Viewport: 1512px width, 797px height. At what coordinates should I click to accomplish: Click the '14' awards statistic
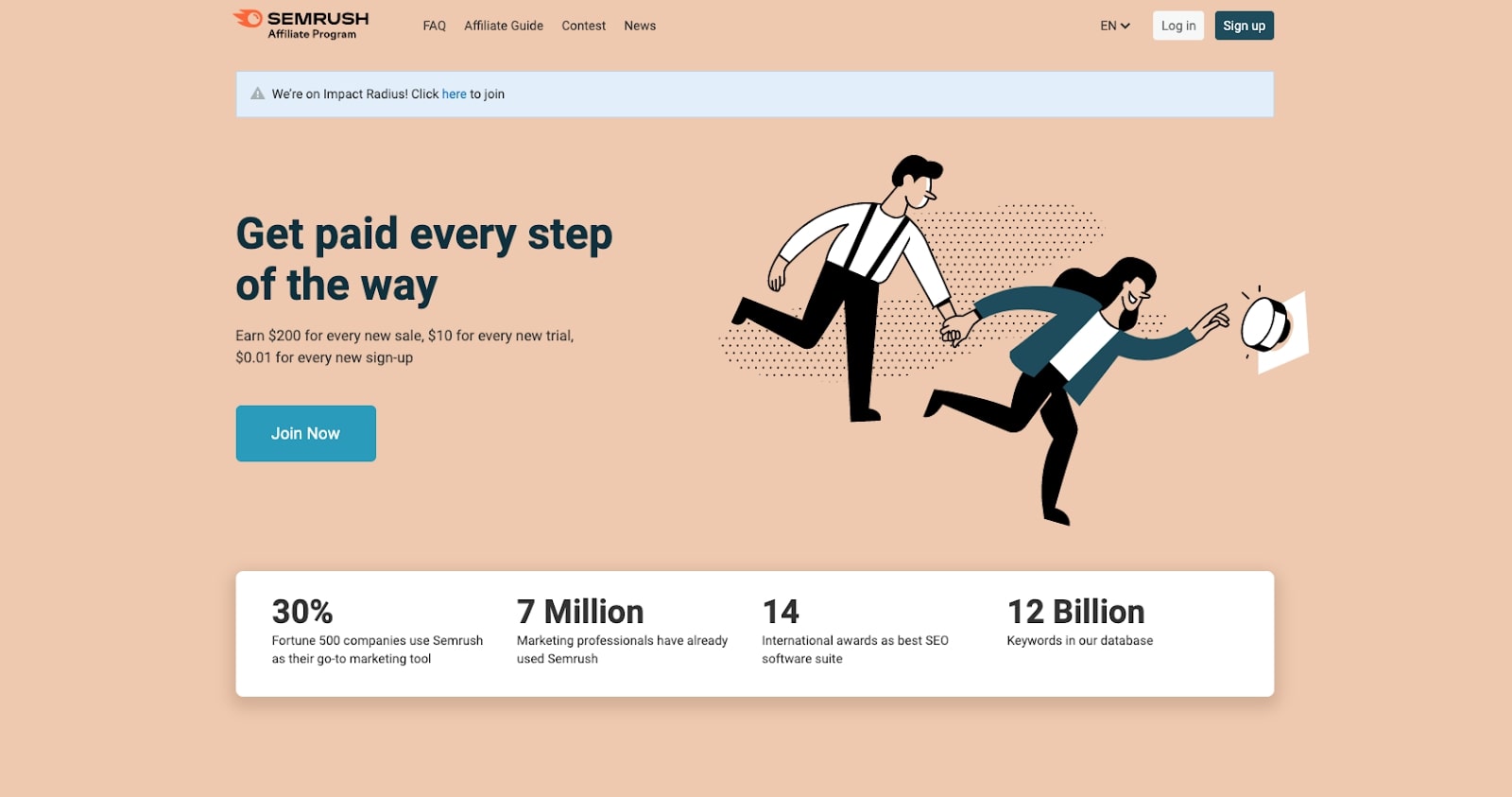click(x=781, y=612)
